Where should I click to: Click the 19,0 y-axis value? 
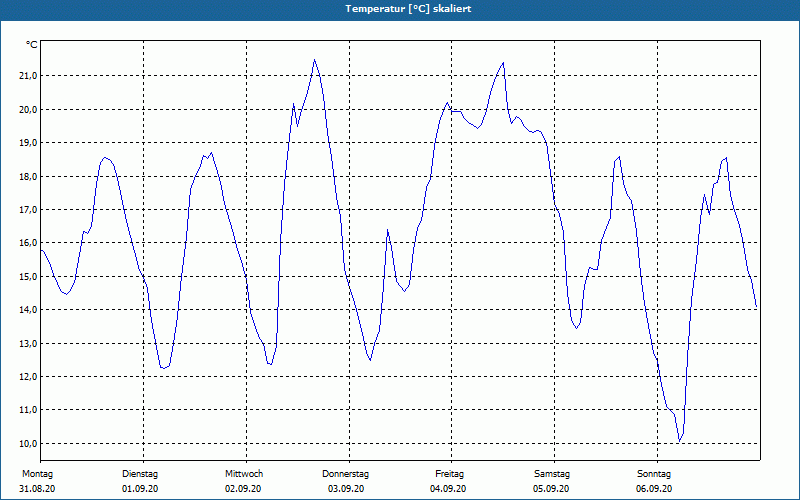coord(28,143)
